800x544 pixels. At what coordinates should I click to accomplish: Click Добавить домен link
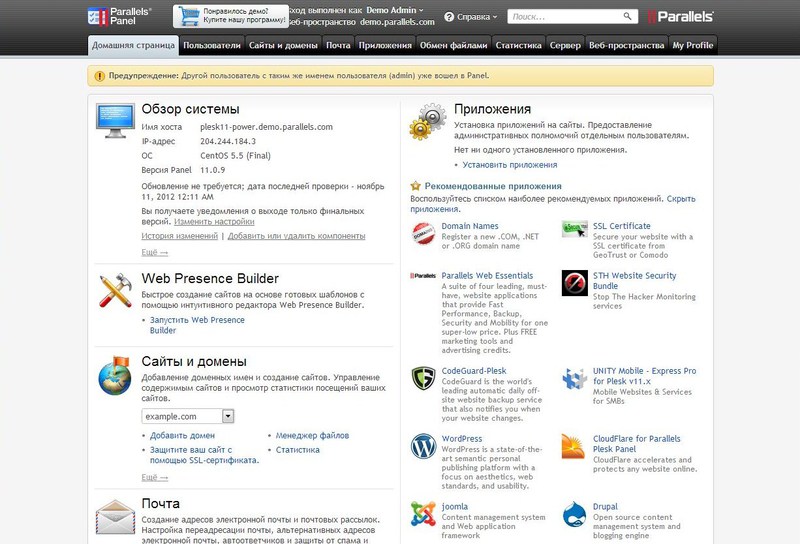182,435
